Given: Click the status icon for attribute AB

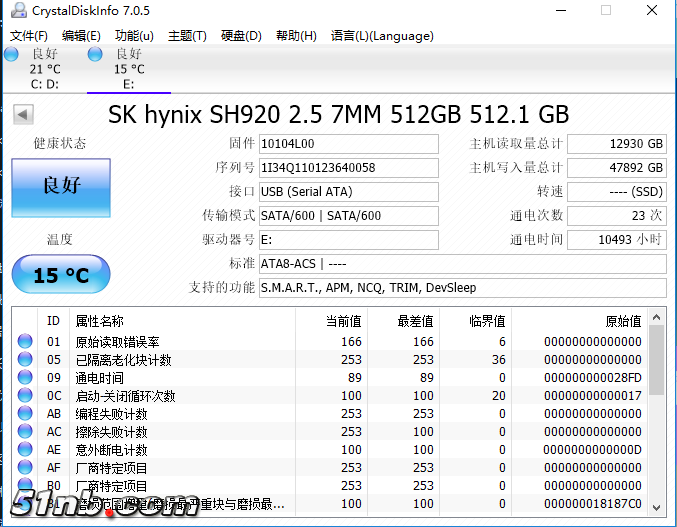Looking at the screenshot, I should point(25,414).
